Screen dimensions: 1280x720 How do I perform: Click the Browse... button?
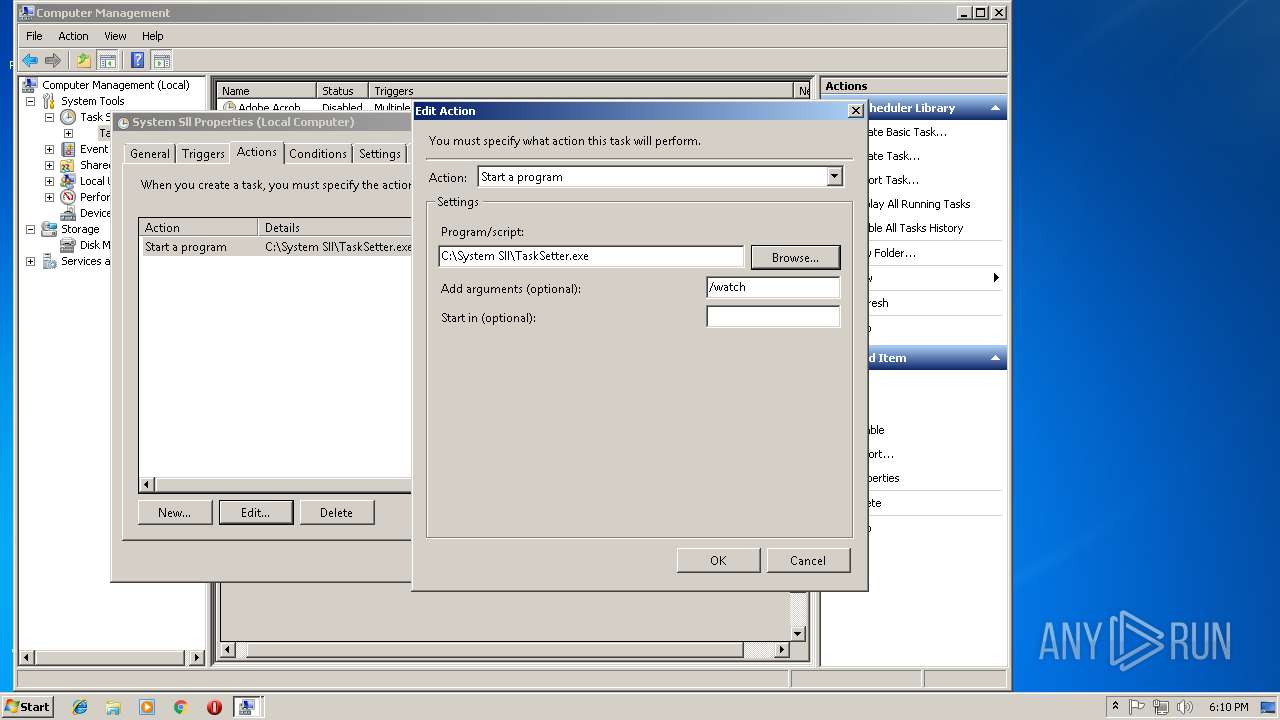point(796,257)
